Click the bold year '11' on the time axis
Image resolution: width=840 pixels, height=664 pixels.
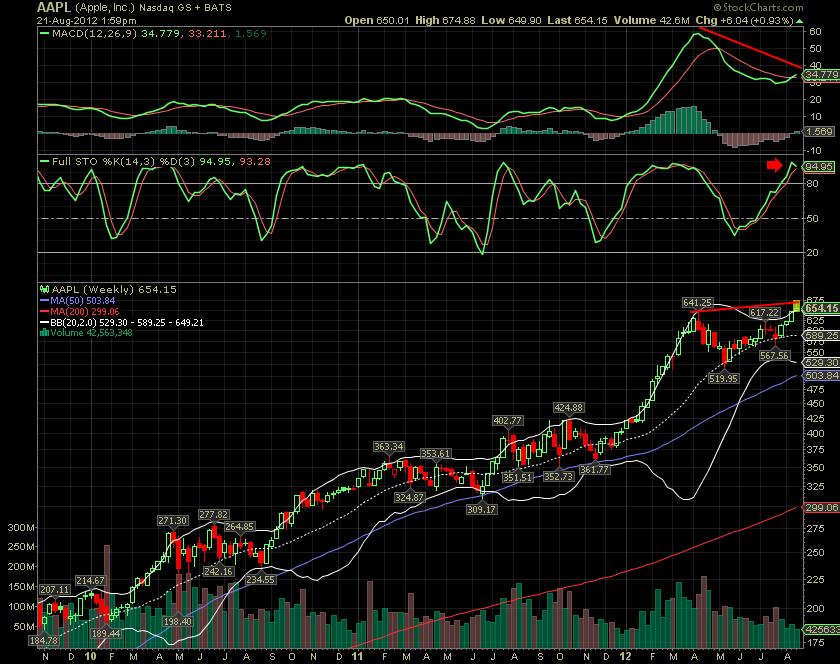point(357,656)
